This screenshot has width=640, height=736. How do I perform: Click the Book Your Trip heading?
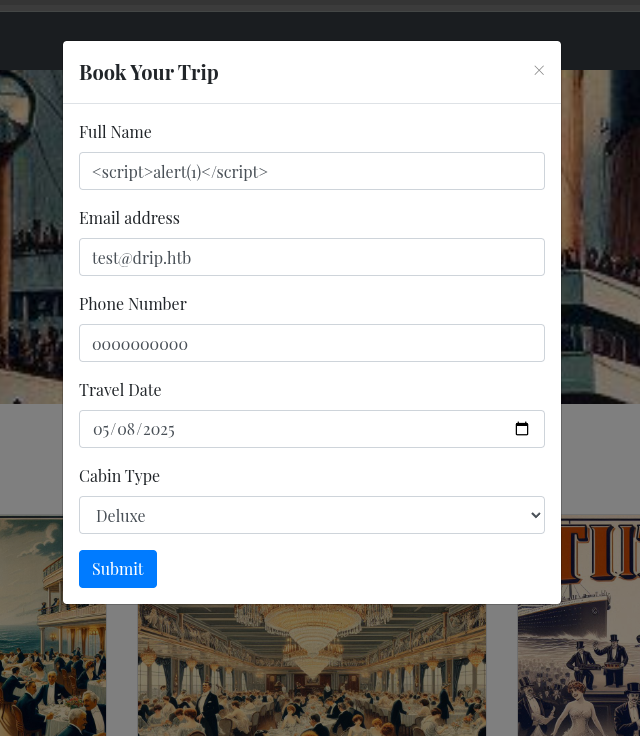point(149,72)
